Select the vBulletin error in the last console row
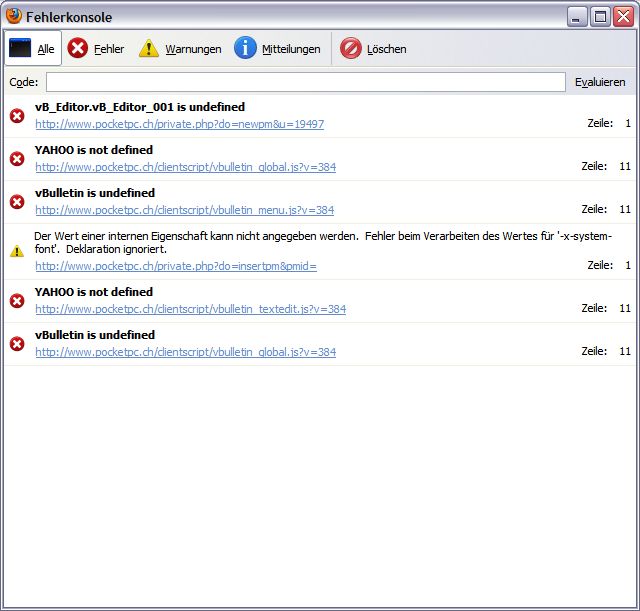This screenshot has width=640, height=611. click(95, 335)
